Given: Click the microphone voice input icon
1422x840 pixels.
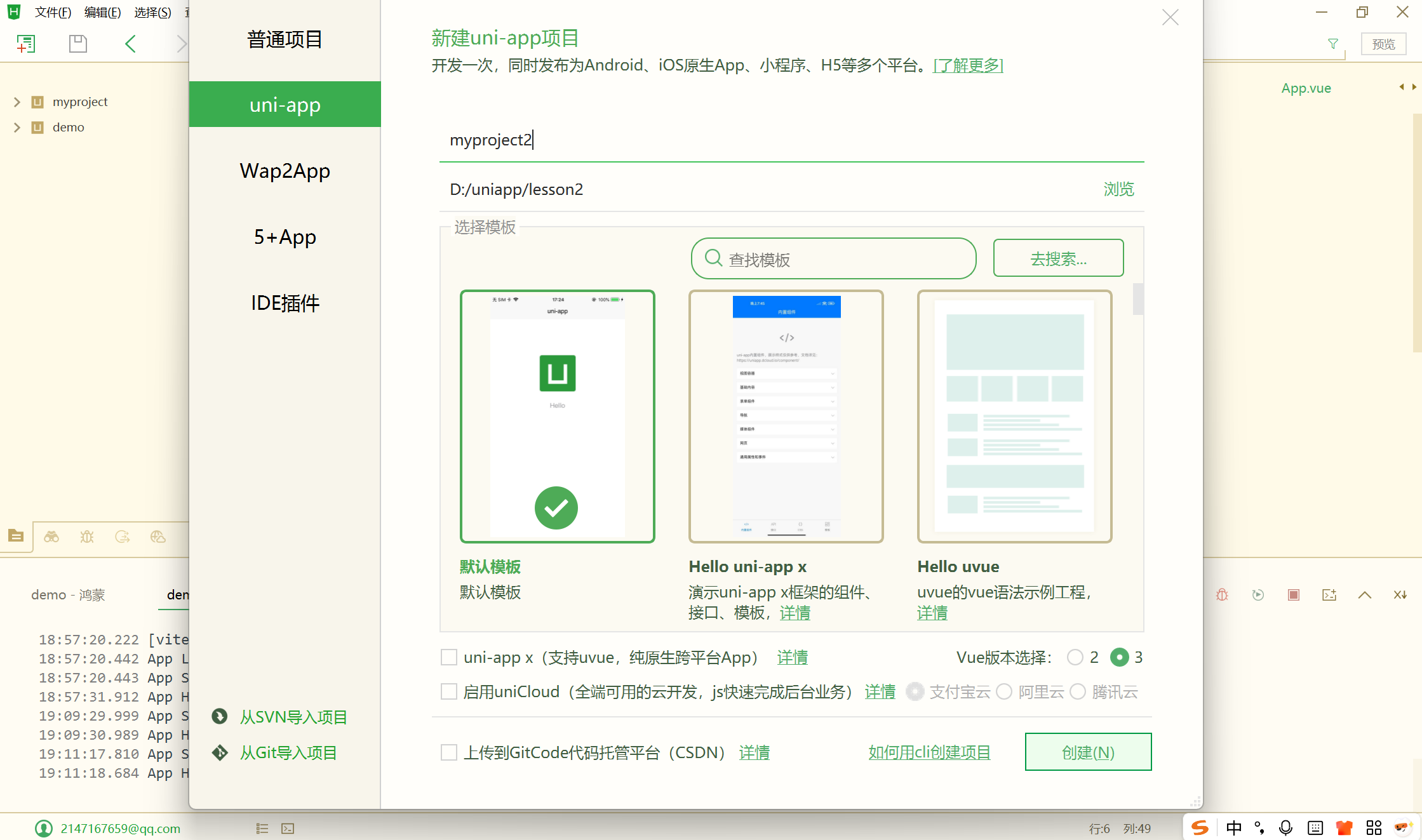Looking at the screenshot, I should pyautogui.click(x=1286, y=828).
